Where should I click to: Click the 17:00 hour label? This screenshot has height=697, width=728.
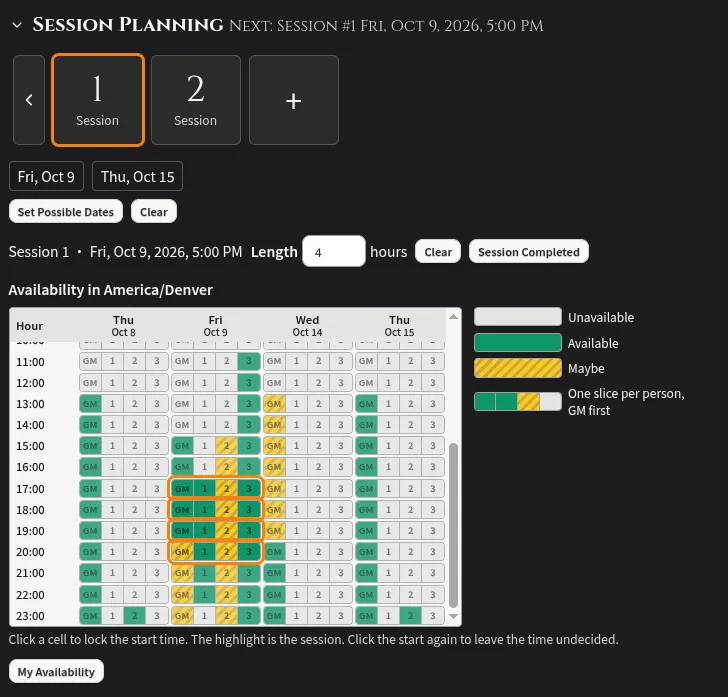[30, 489]
